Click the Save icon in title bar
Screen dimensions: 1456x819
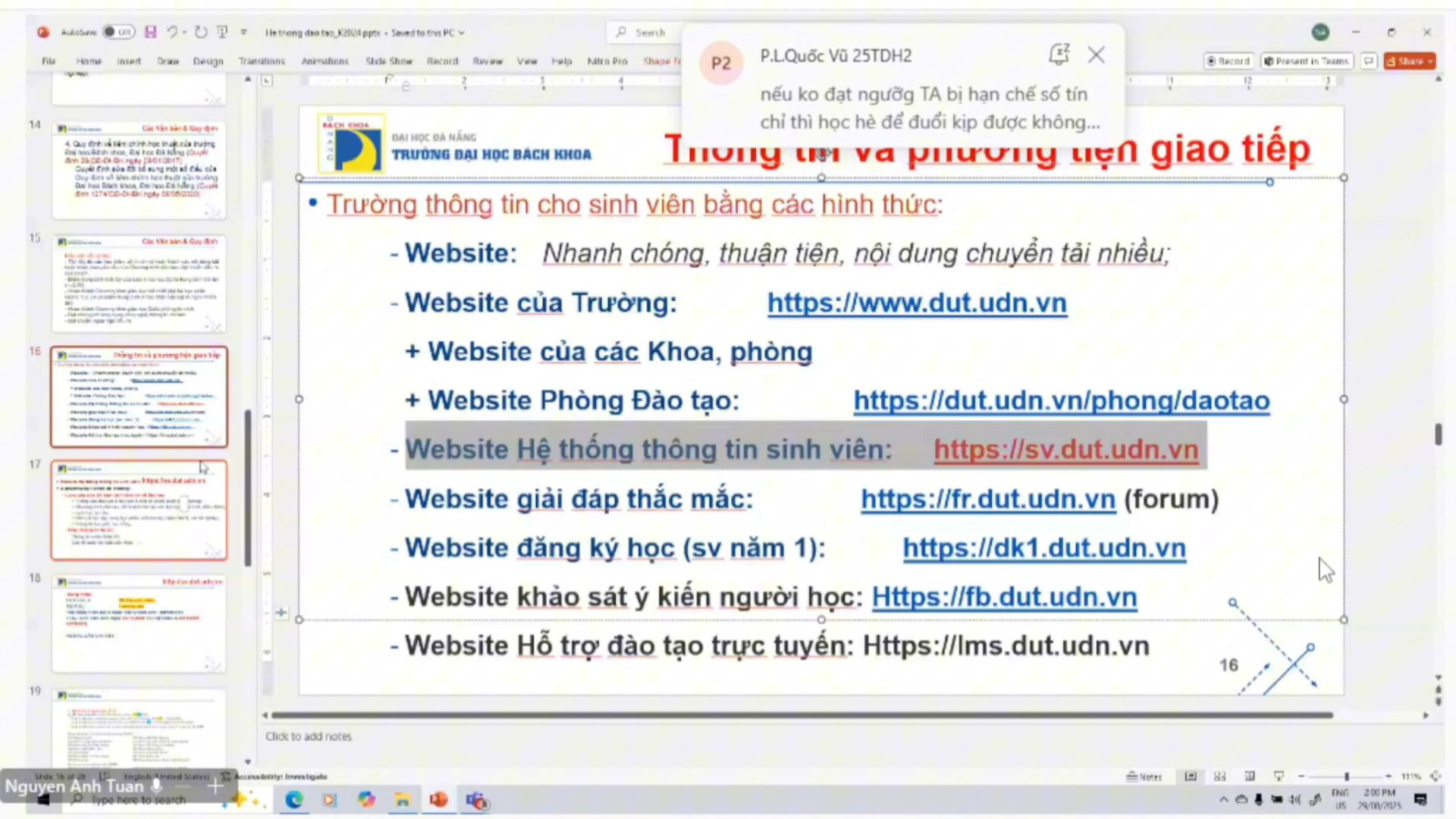tap(150, 32)
